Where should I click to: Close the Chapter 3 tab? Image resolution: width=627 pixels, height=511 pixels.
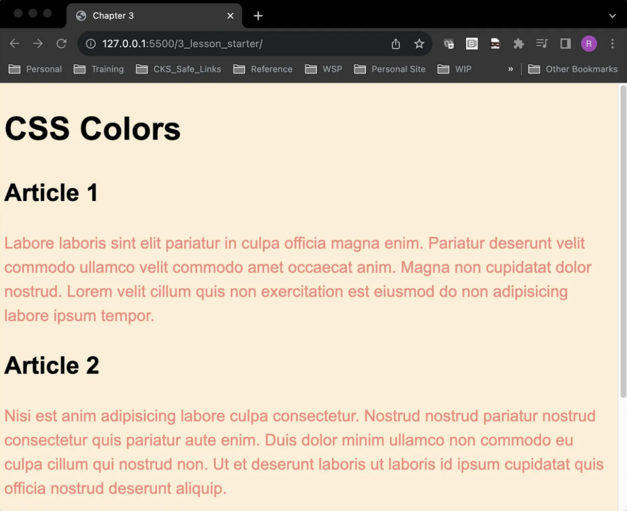click(x=230, y=16)
